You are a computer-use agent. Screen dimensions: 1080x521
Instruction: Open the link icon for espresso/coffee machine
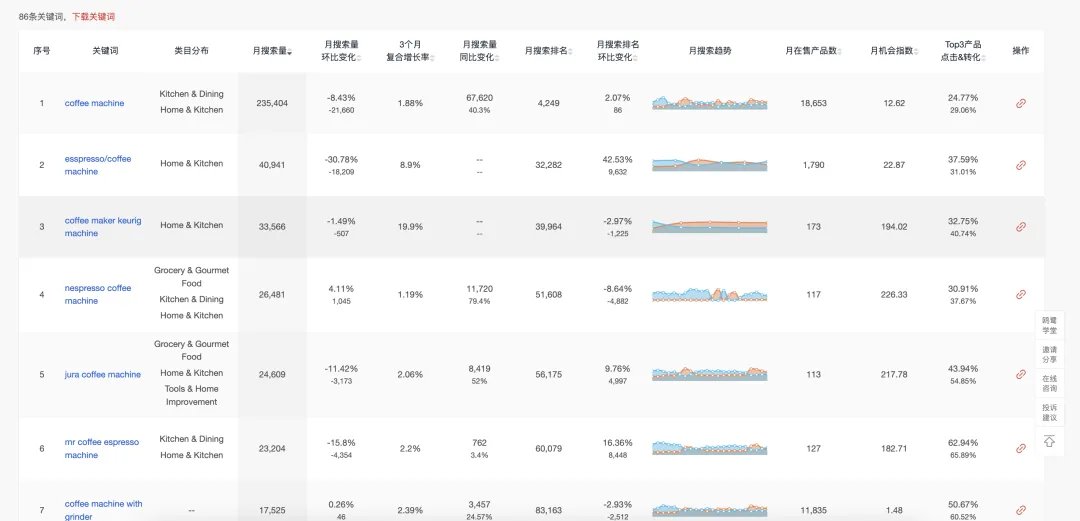[x=1021, y=165]
